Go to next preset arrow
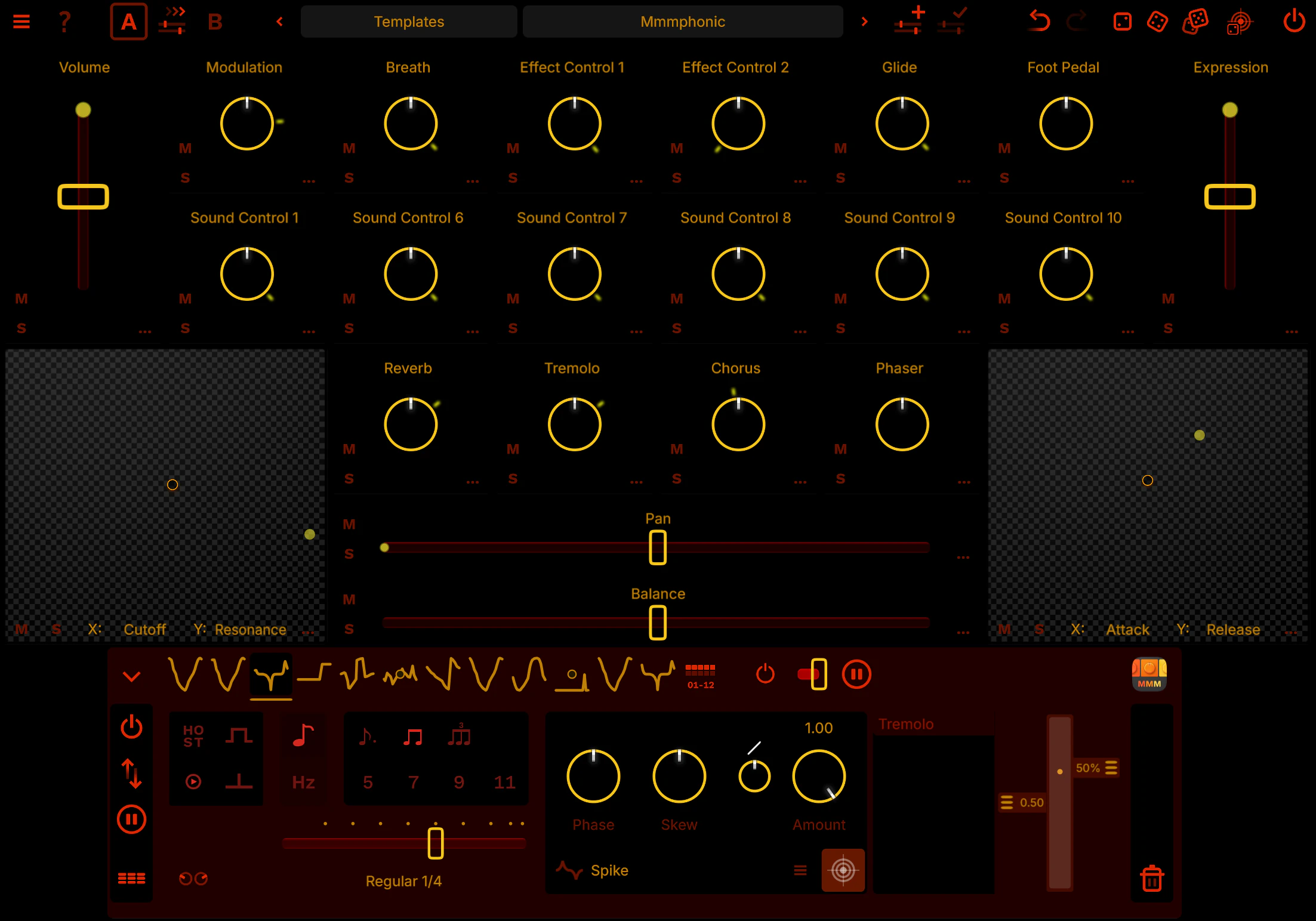Image resolution: width=1316 pixels, height=921 pixels. pos(864,22)
